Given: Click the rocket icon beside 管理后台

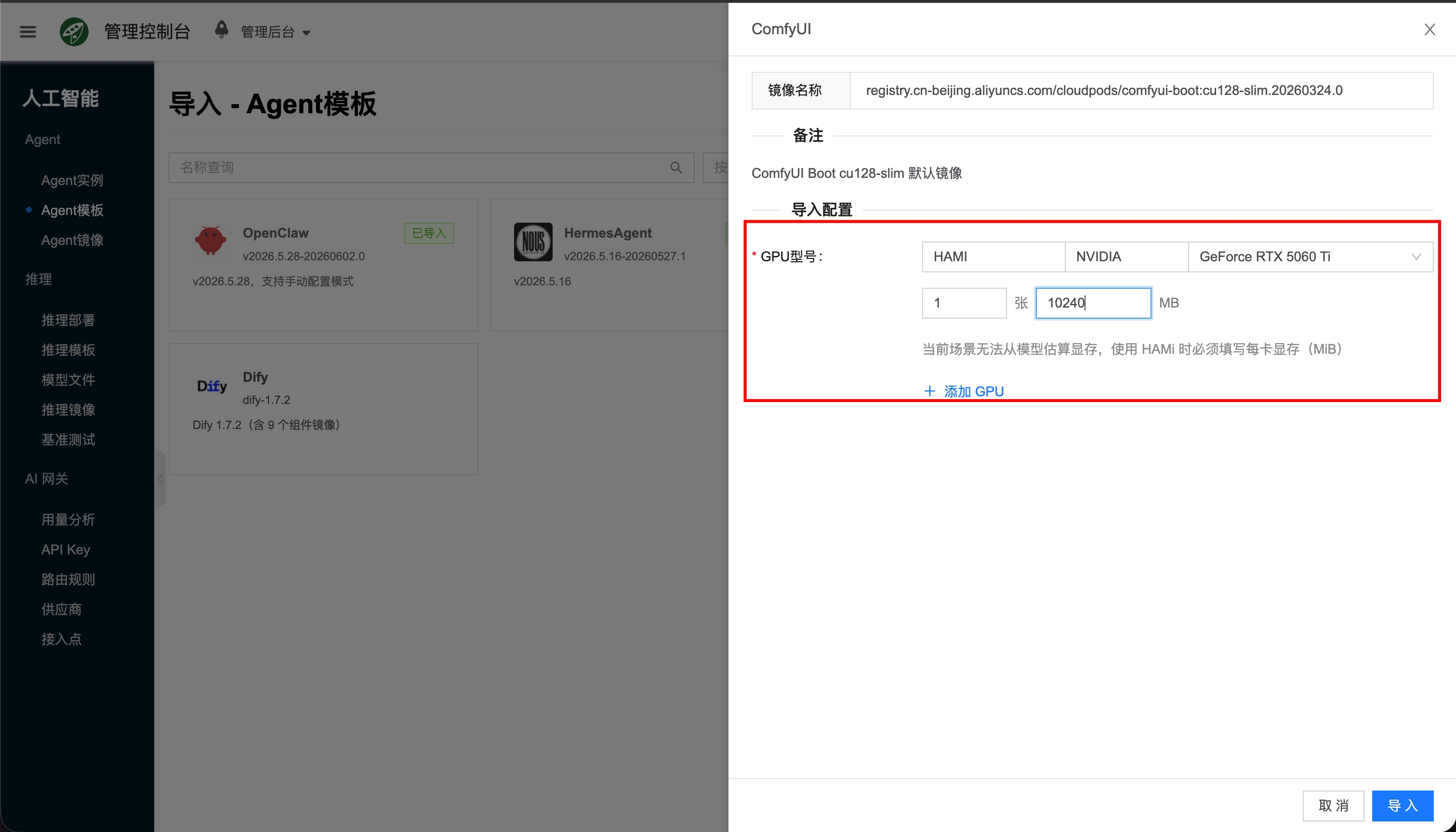Looking at the screenshot, I should coord(222,30).
